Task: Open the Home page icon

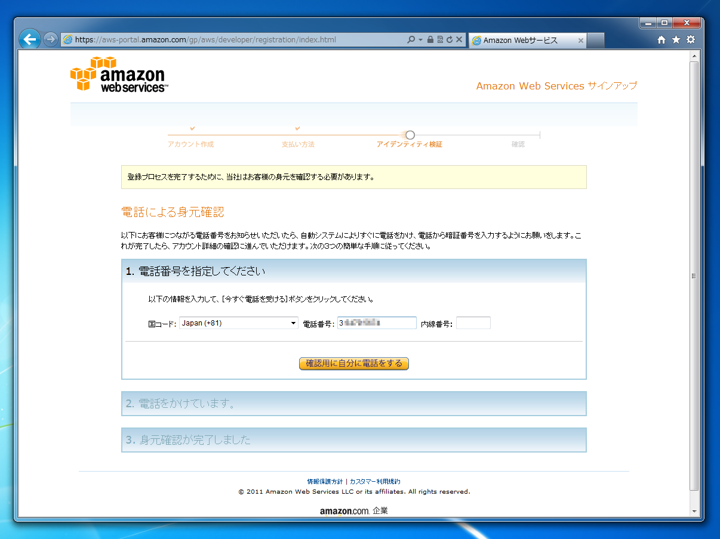Action: point(661,40)
